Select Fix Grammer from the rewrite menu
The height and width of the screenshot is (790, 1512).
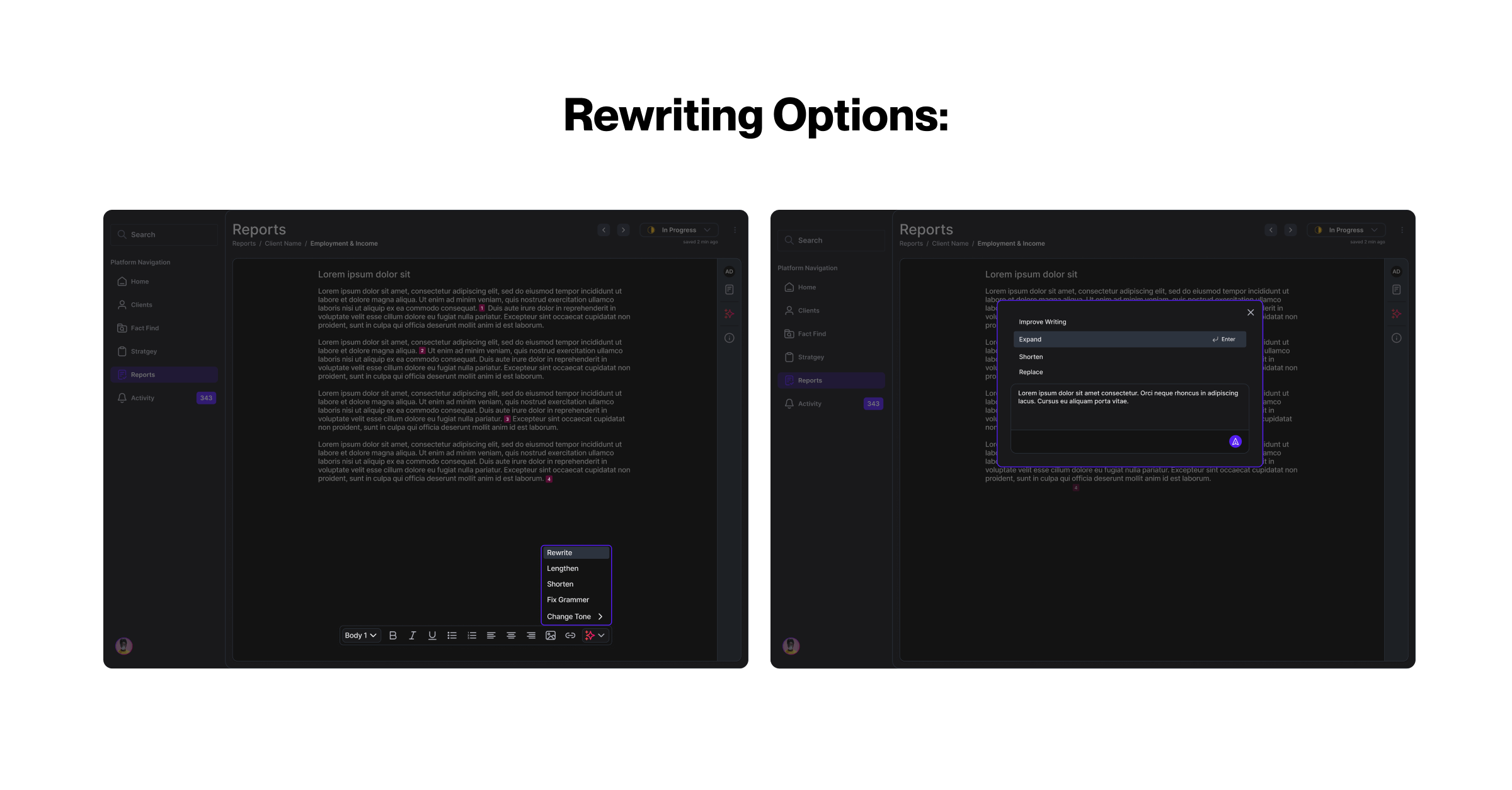(568, 600)
